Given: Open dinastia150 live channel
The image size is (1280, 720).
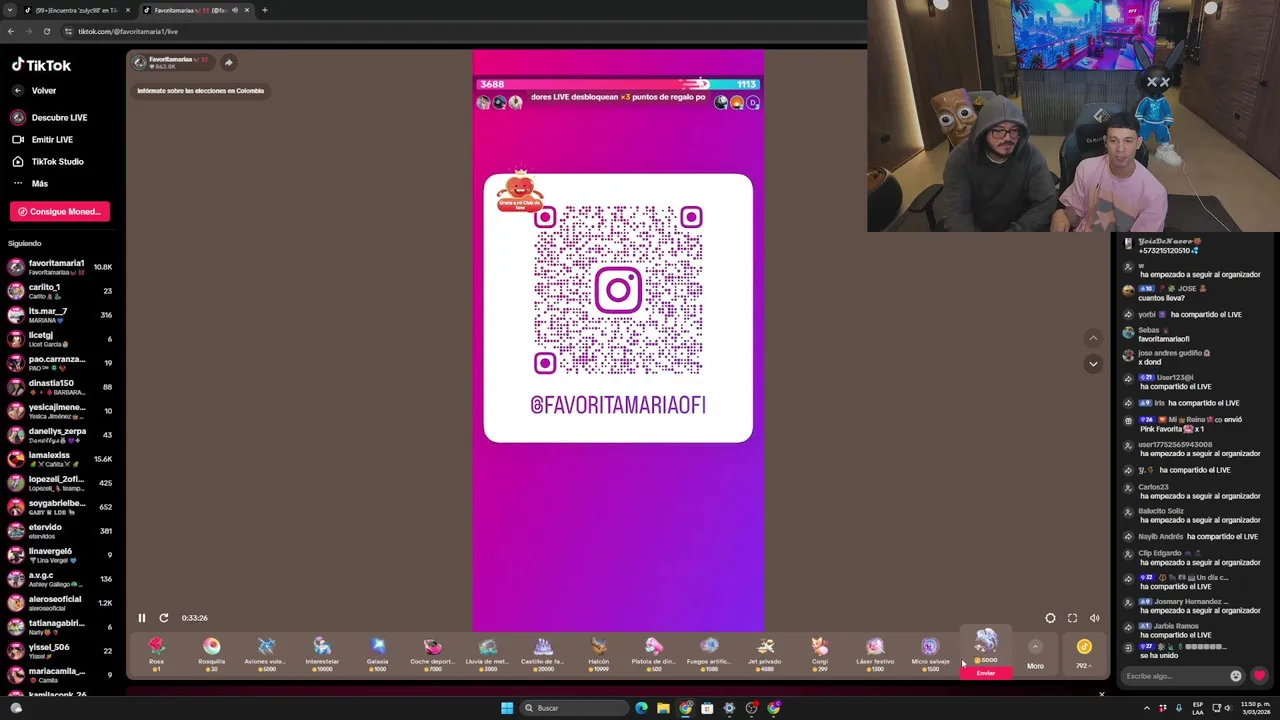Looking at the screenshot, I should [x=60, y=387].
